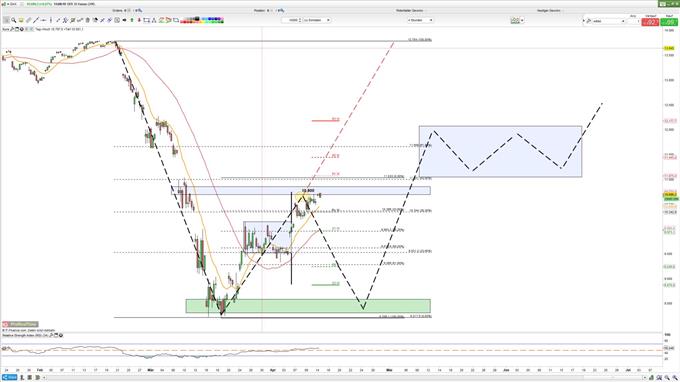Click the red down-arrow marker tool
680x382 pixels.
click(139, 20)
